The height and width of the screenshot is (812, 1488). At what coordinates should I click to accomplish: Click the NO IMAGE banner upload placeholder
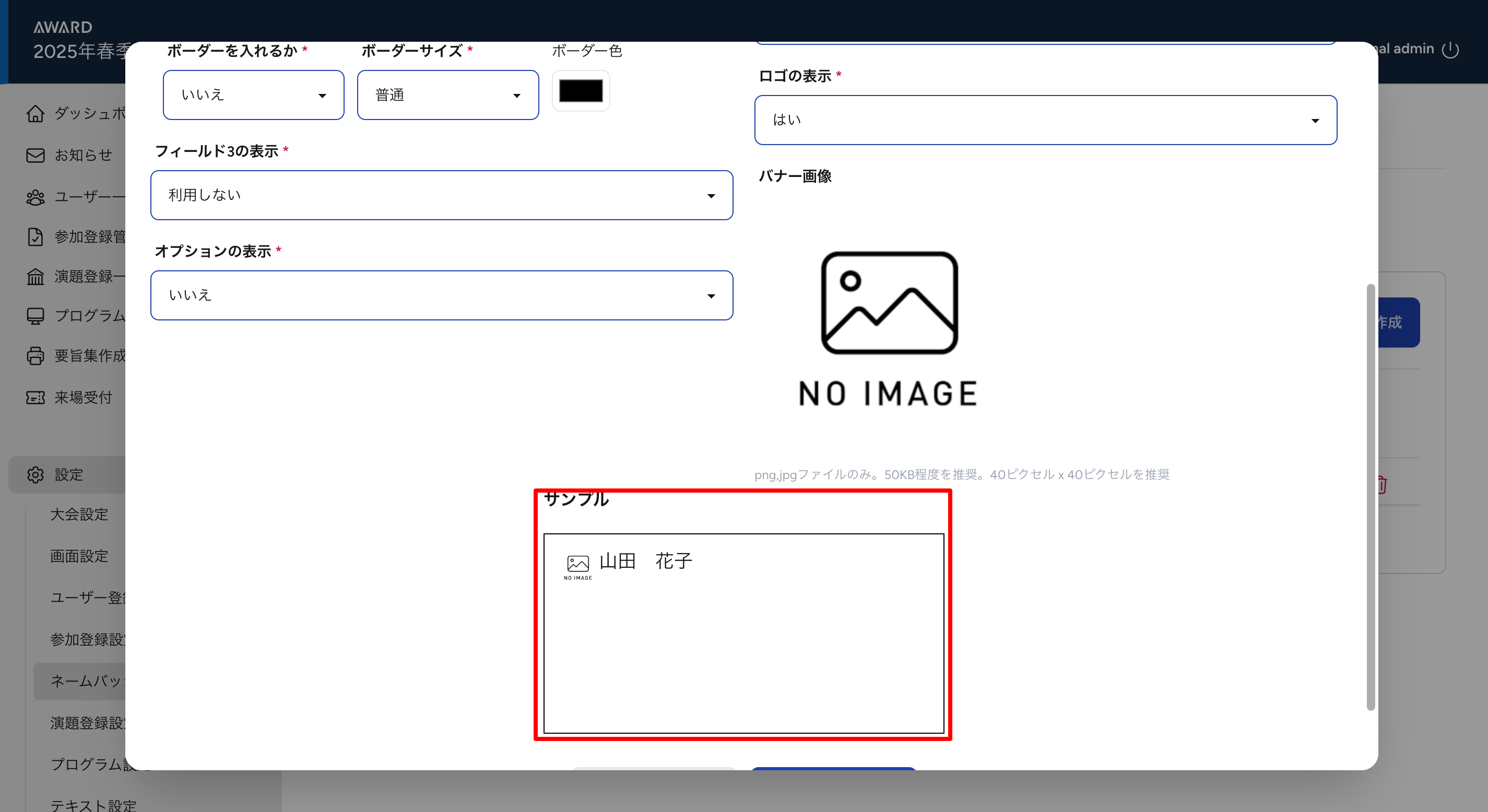[x=889, y=329]
